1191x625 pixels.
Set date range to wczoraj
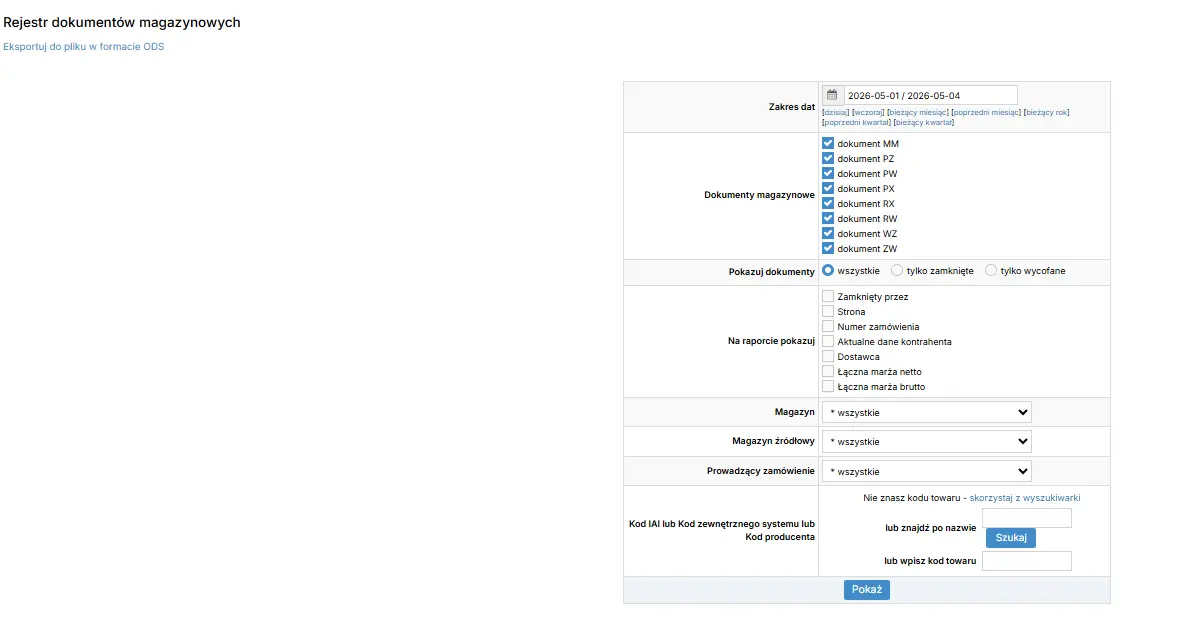click(x=868, y=112)
